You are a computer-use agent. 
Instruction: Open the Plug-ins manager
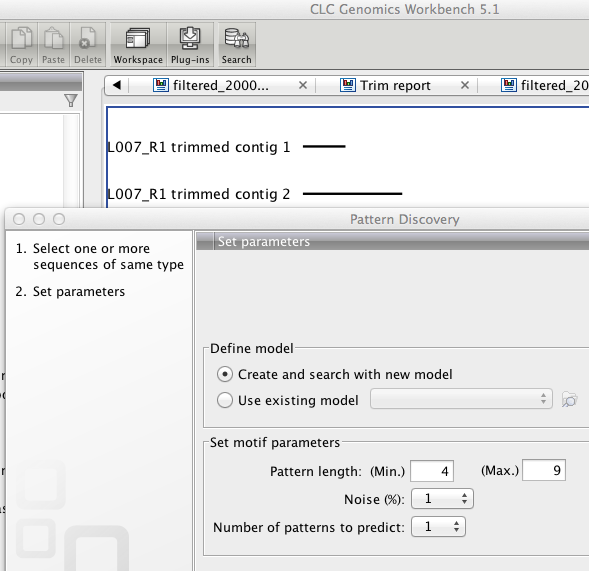[190, 45]
